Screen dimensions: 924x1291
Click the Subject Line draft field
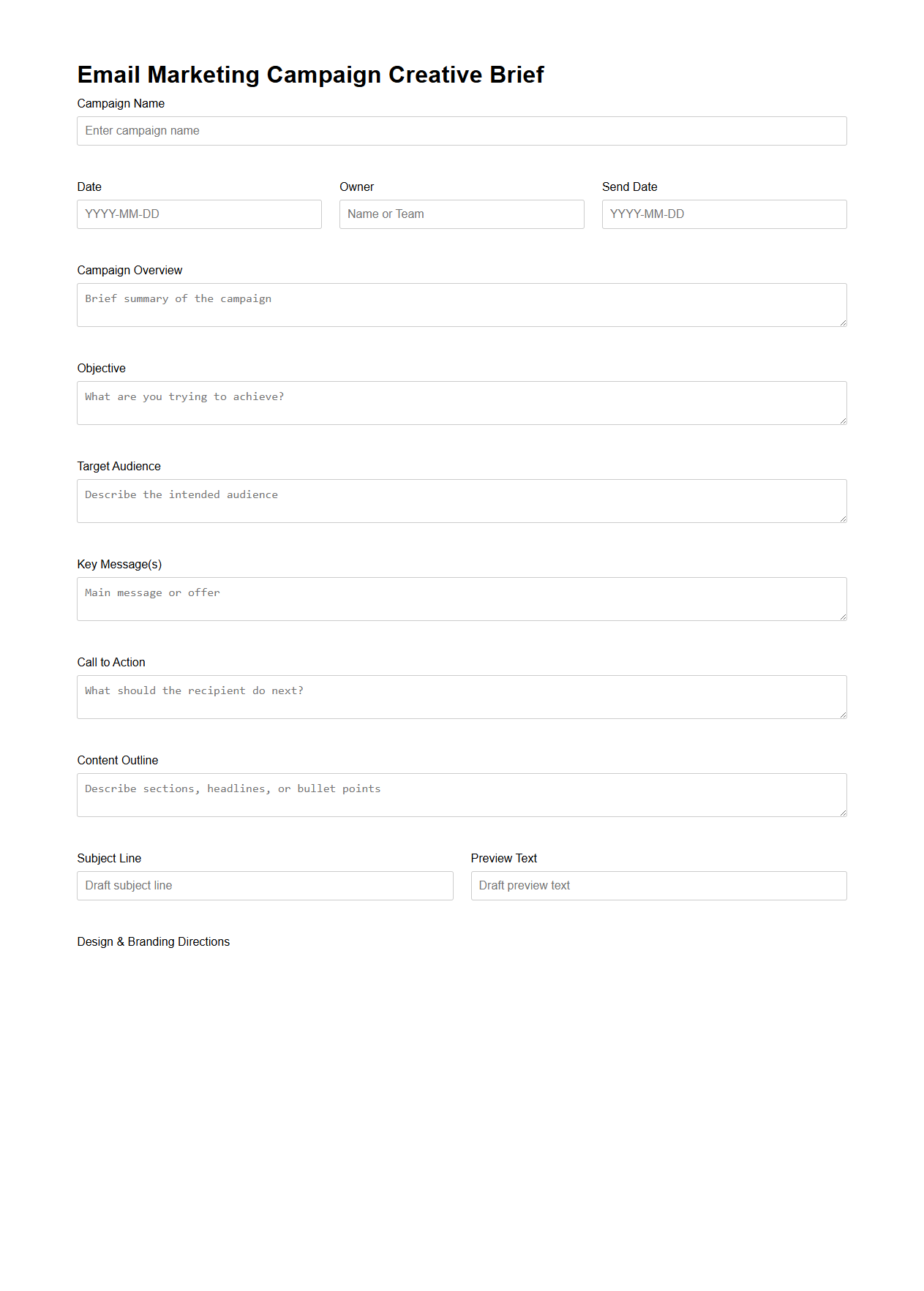(265, 885)
